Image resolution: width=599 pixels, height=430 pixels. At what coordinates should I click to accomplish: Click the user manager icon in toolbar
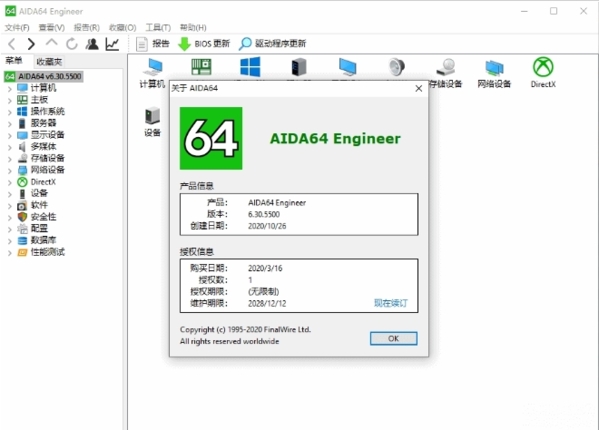pyautogui.click(x=92, y=44)
